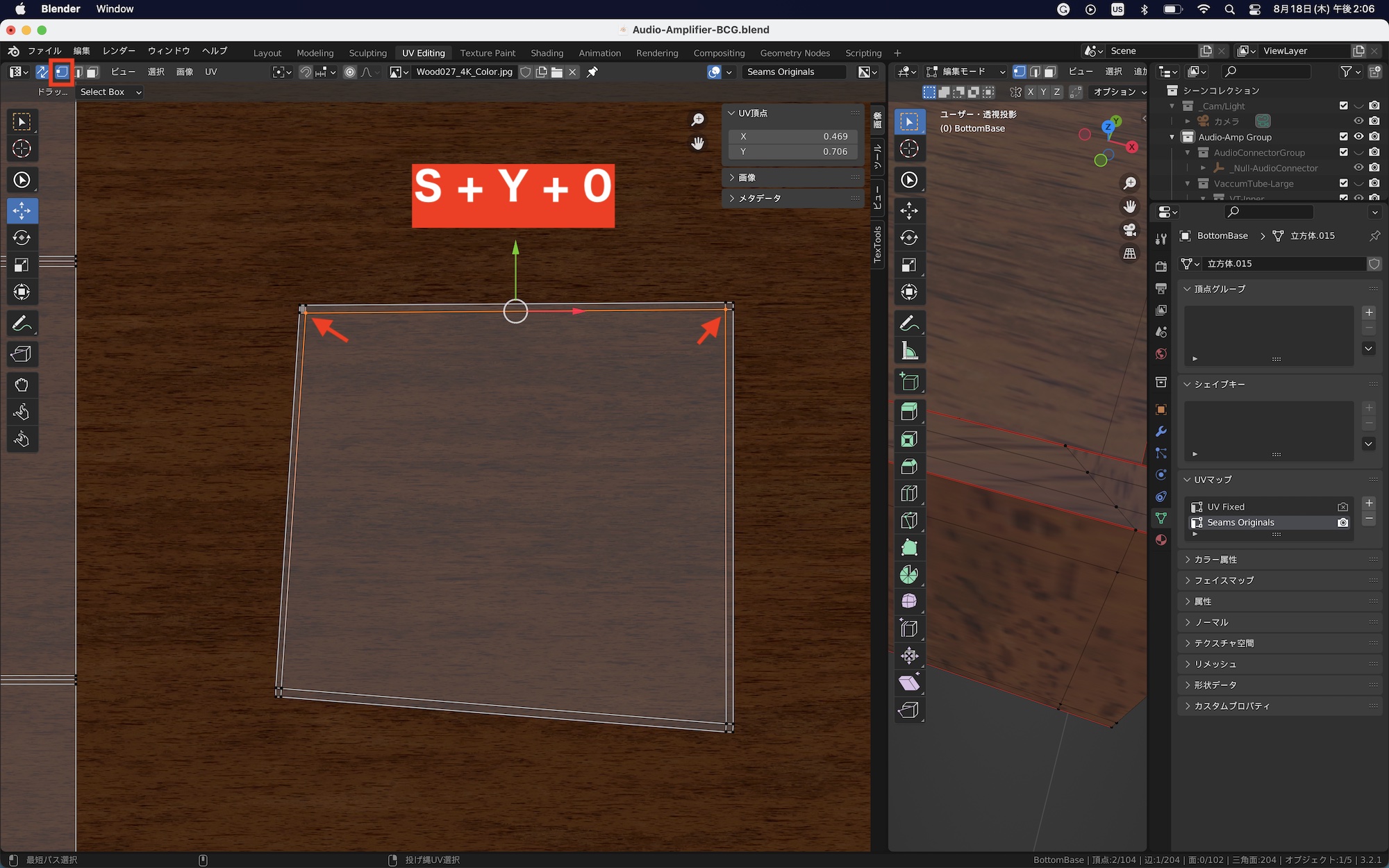Set Seams Originals as active render UV
1389x868 pixels.
(1342, 523)
